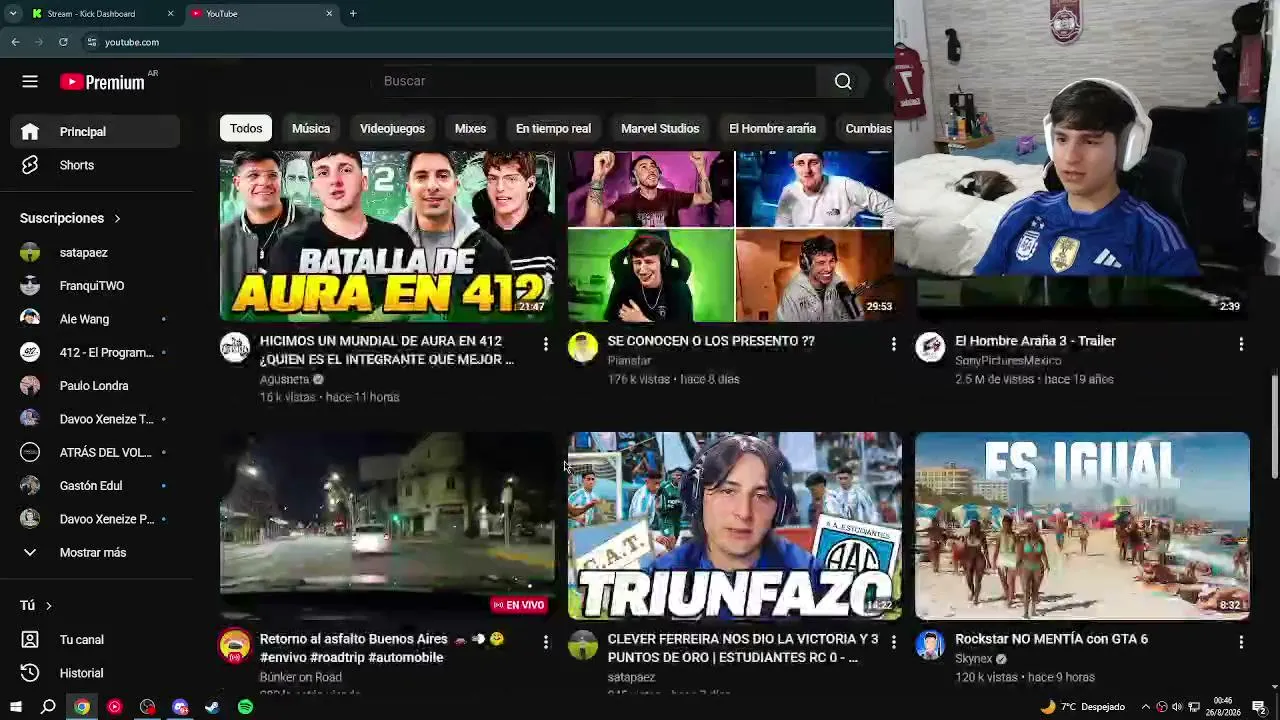
Task: Open more options for Rockstar GTA 6 video
Action: coord(1241,642)
